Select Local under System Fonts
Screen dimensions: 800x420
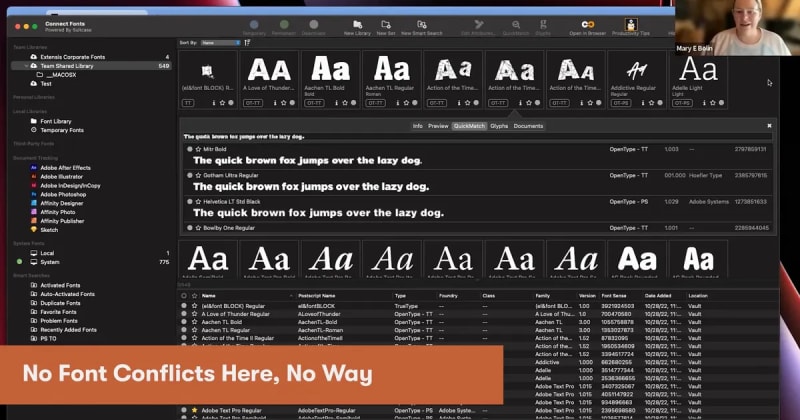(x=47, y=253)
